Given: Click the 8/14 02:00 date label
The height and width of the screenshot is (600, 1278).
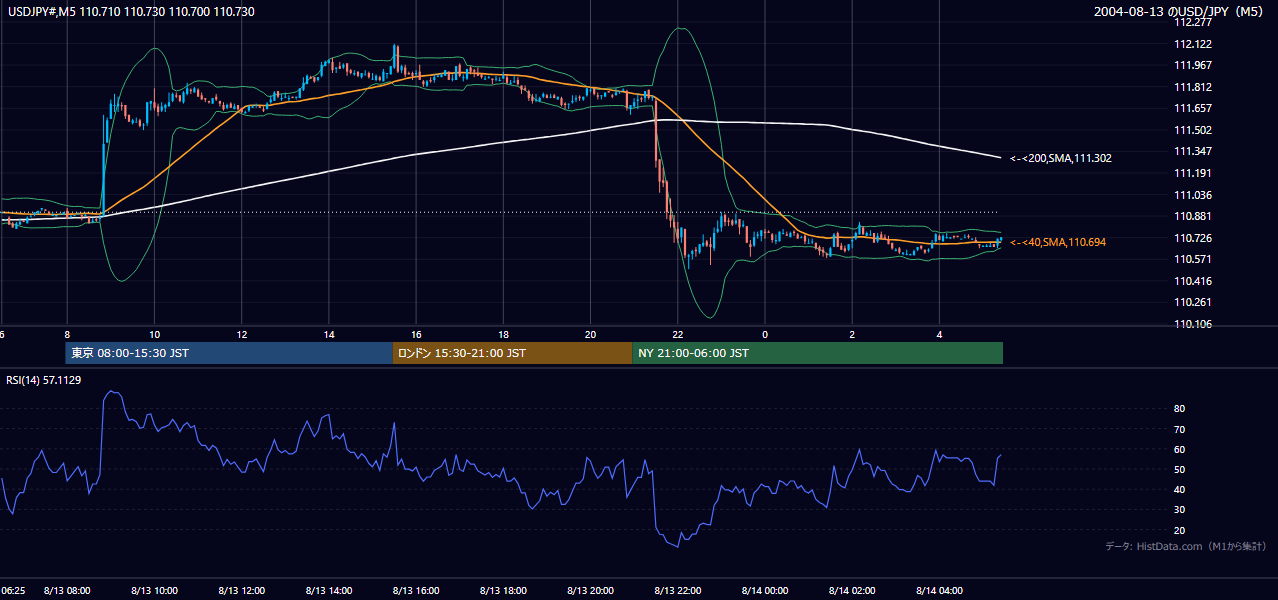Looking at the screenshot, I should click(852, 591).
